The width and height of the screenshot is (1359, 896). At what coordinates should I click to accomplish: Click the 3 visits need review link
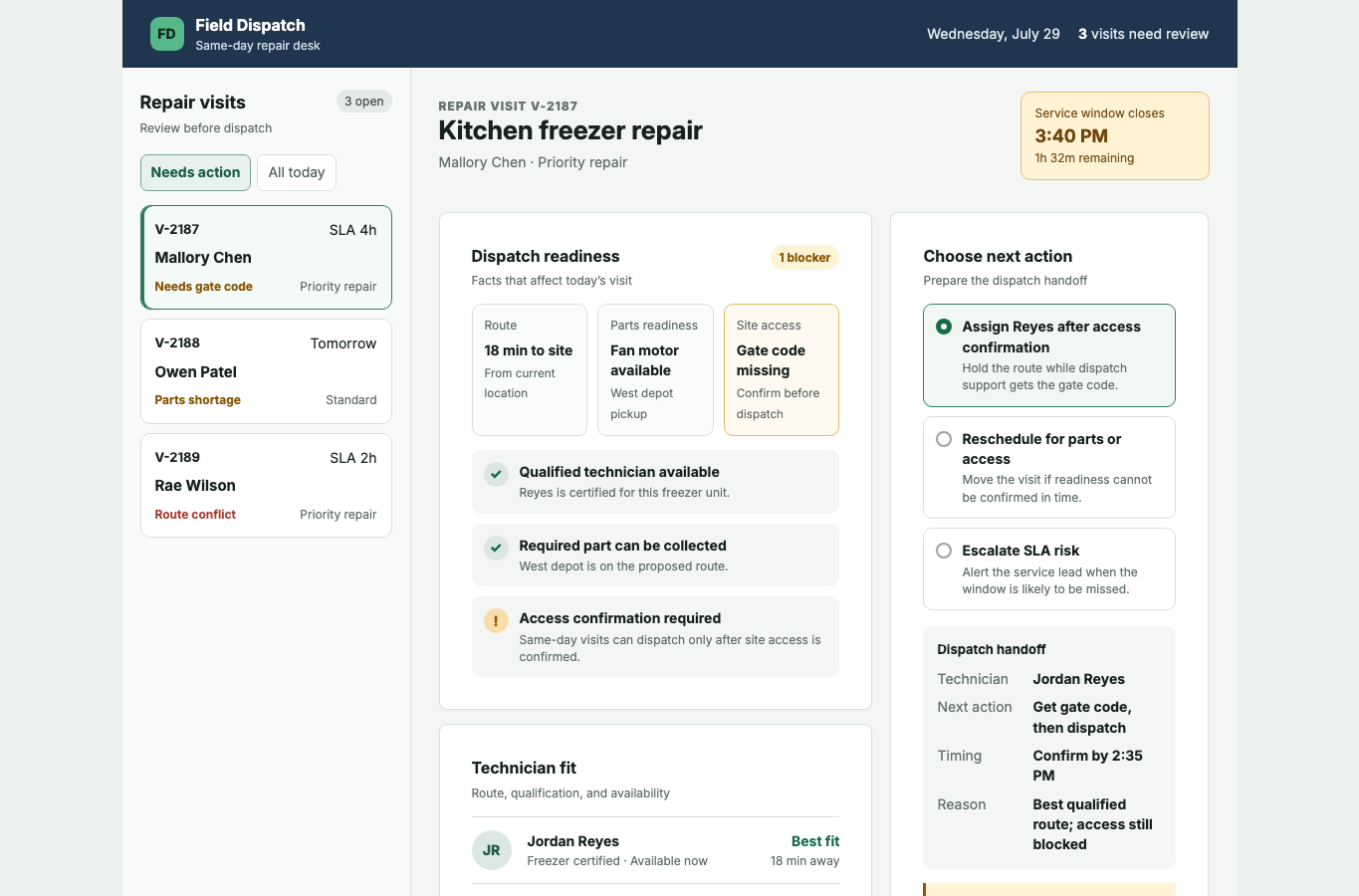1143,34
